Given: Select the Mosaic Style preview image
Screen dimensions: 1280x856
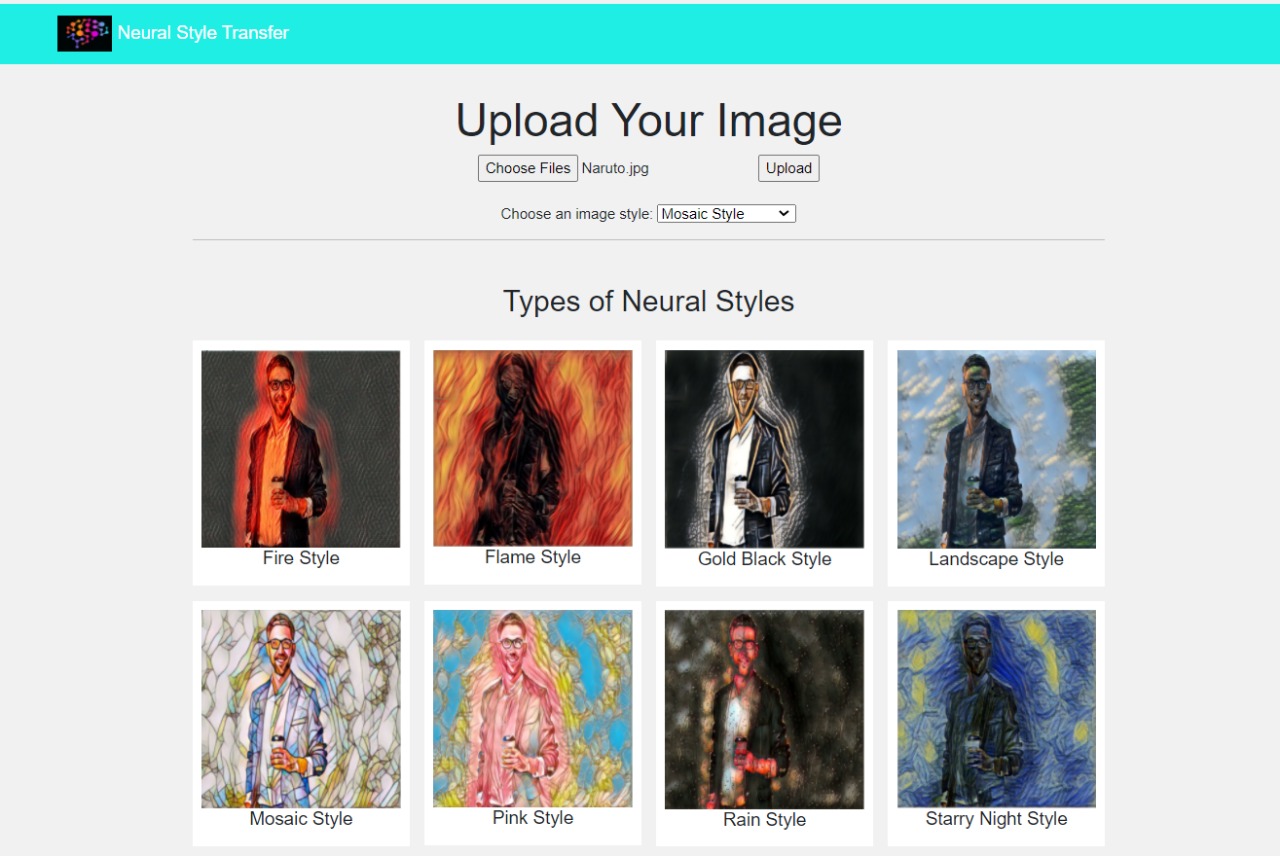Looking at the screenshot, I should [x=300, y=708].
